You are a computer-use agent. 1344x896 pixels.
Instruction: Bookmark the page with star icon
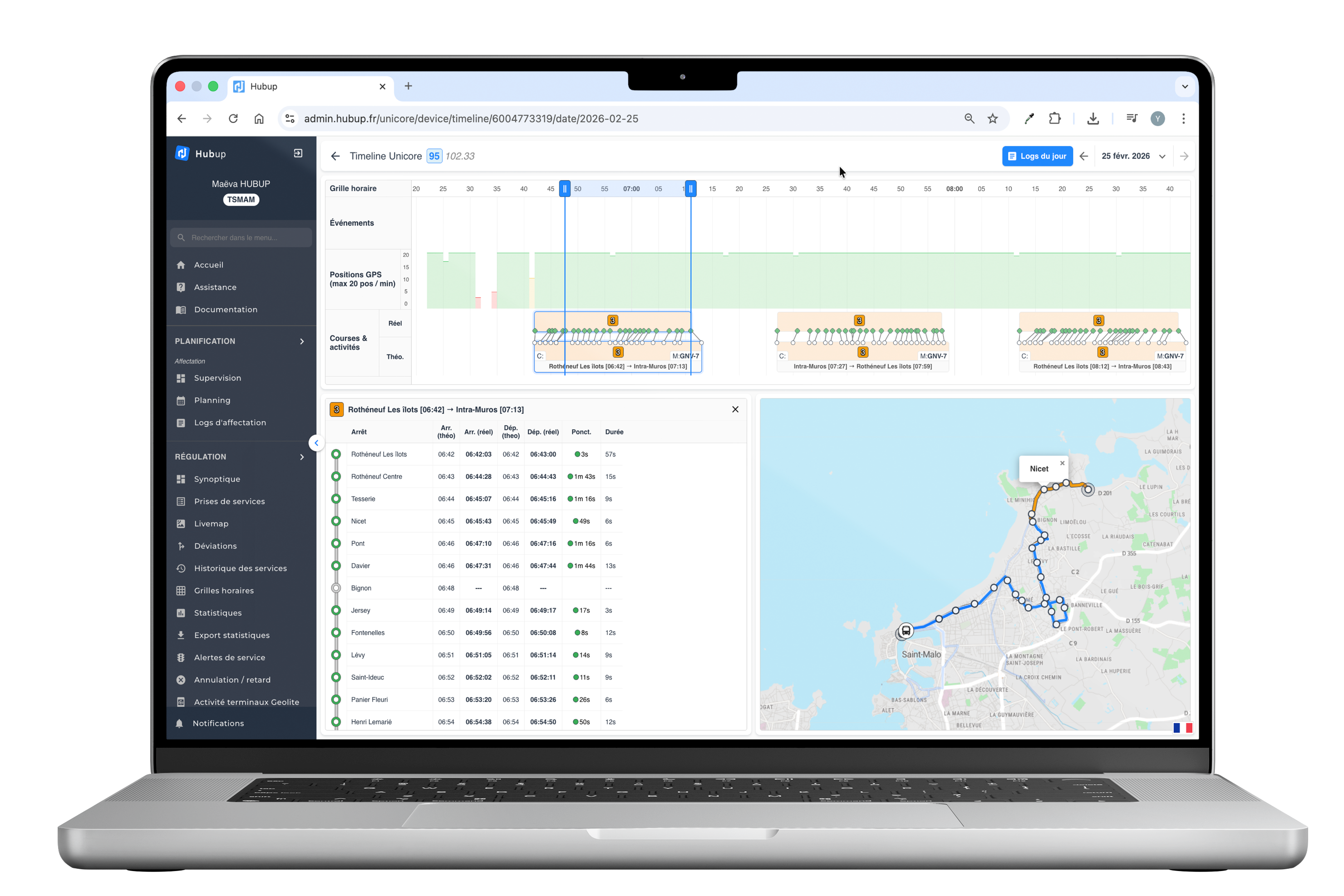pyautogui.click(x=993, y=118)
